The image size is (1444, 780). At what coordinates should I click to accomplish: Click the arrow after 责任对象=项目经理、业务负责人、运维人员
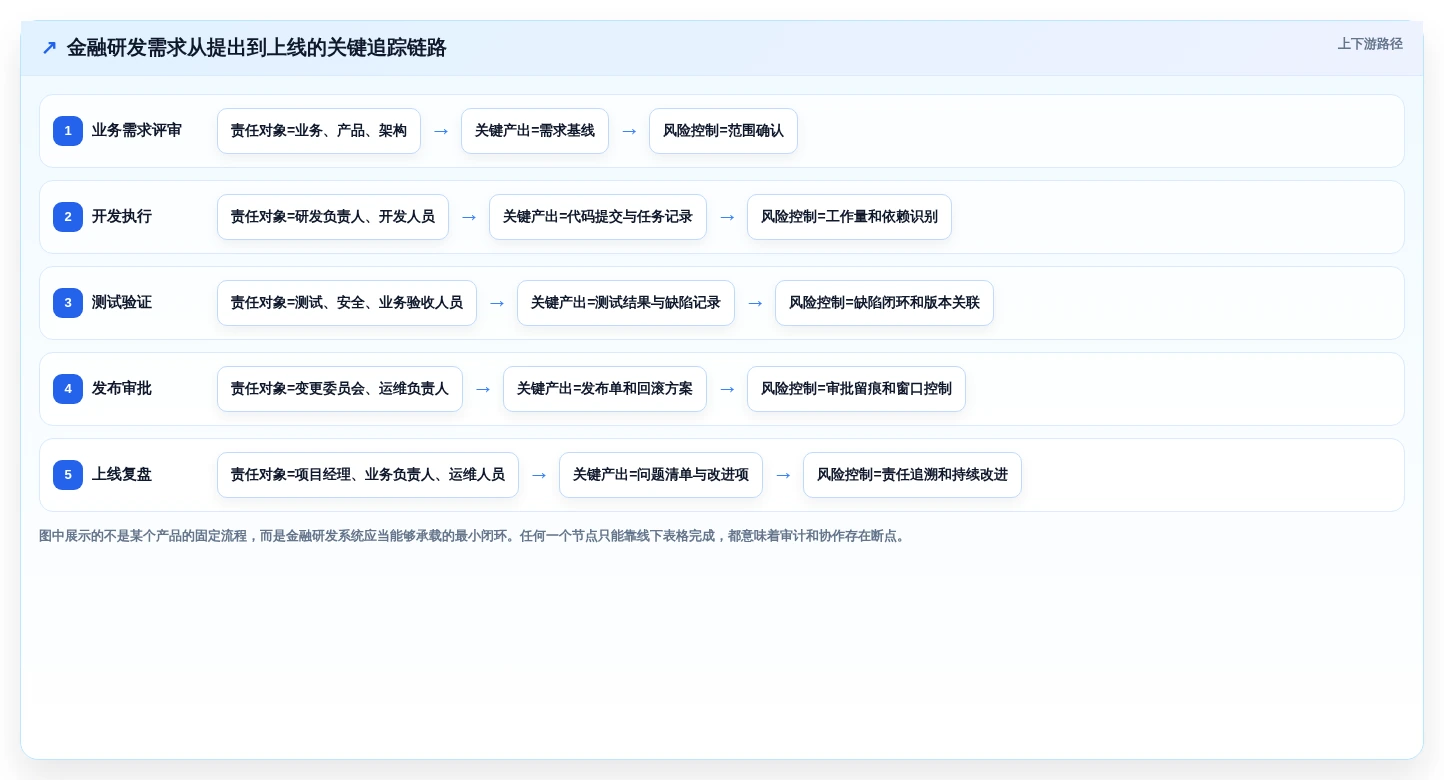[539, 475]
